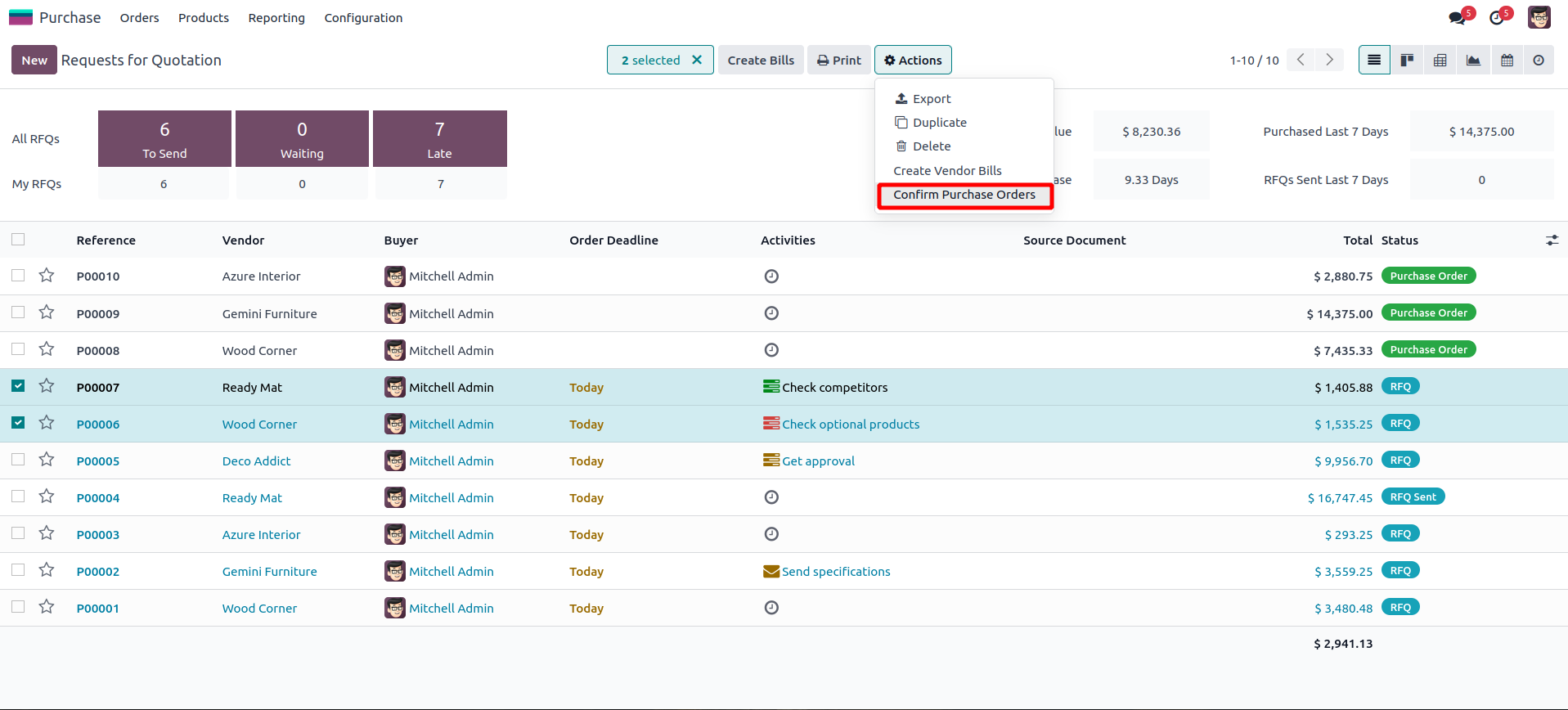Star the P00010 order as favorite
Viewport: 1568px width, 710px height.
coord(47,276)
